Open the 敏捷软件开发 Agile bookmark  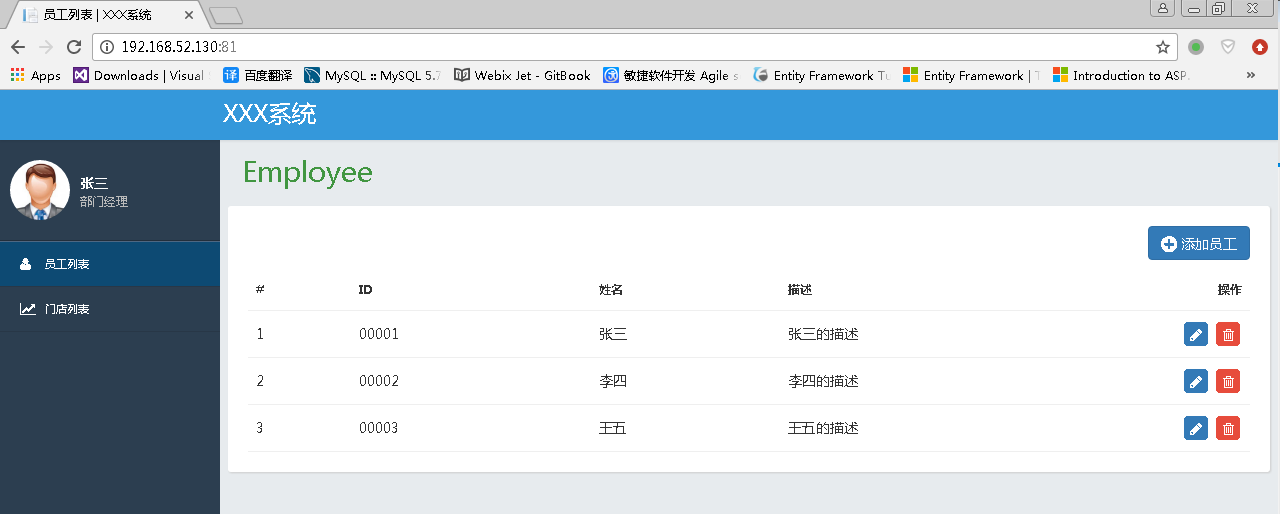click(671, 75)
